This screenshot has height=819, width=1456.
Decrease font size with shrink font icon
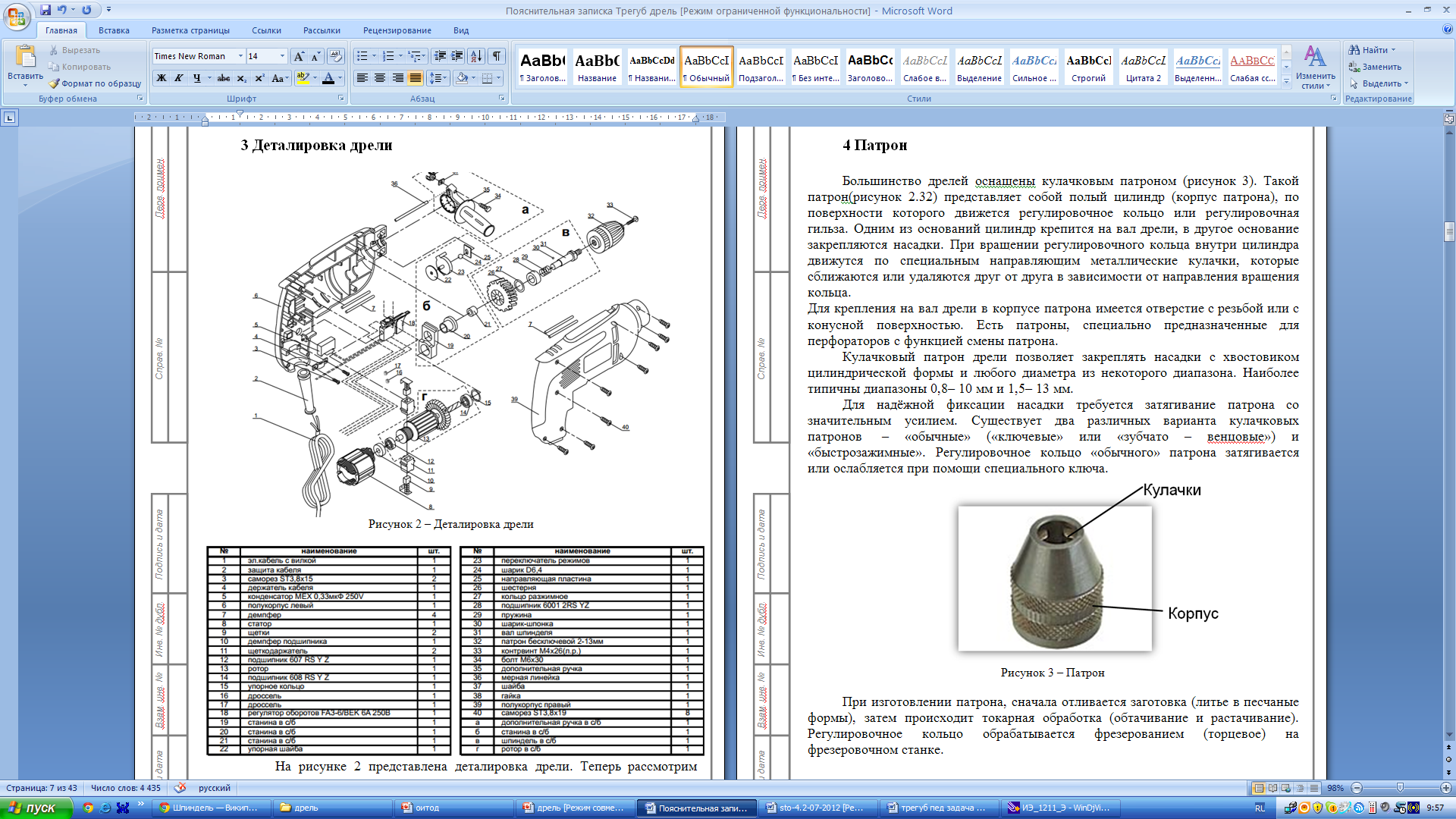[x=315, y=56]
